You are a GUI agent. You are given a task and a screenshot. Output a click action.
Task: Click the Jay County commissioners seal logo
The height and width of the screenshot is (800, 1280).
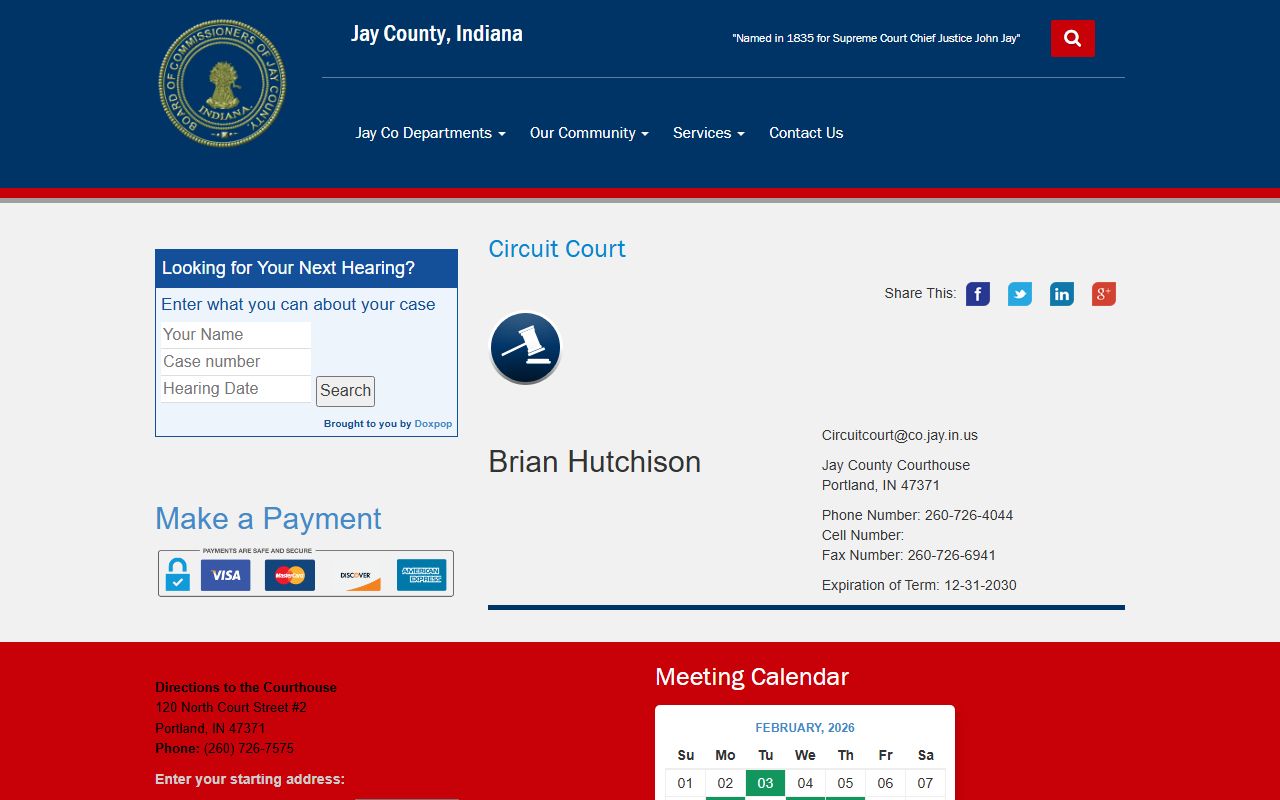(222, 84)
